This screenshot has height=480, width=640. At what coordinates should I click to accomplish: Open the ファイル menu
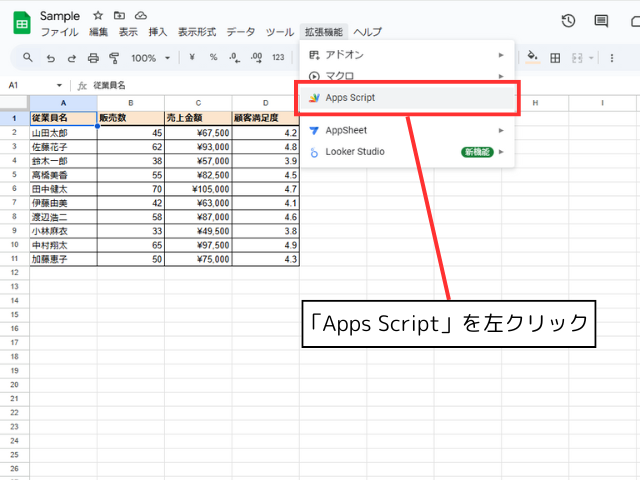pos(60,32)
